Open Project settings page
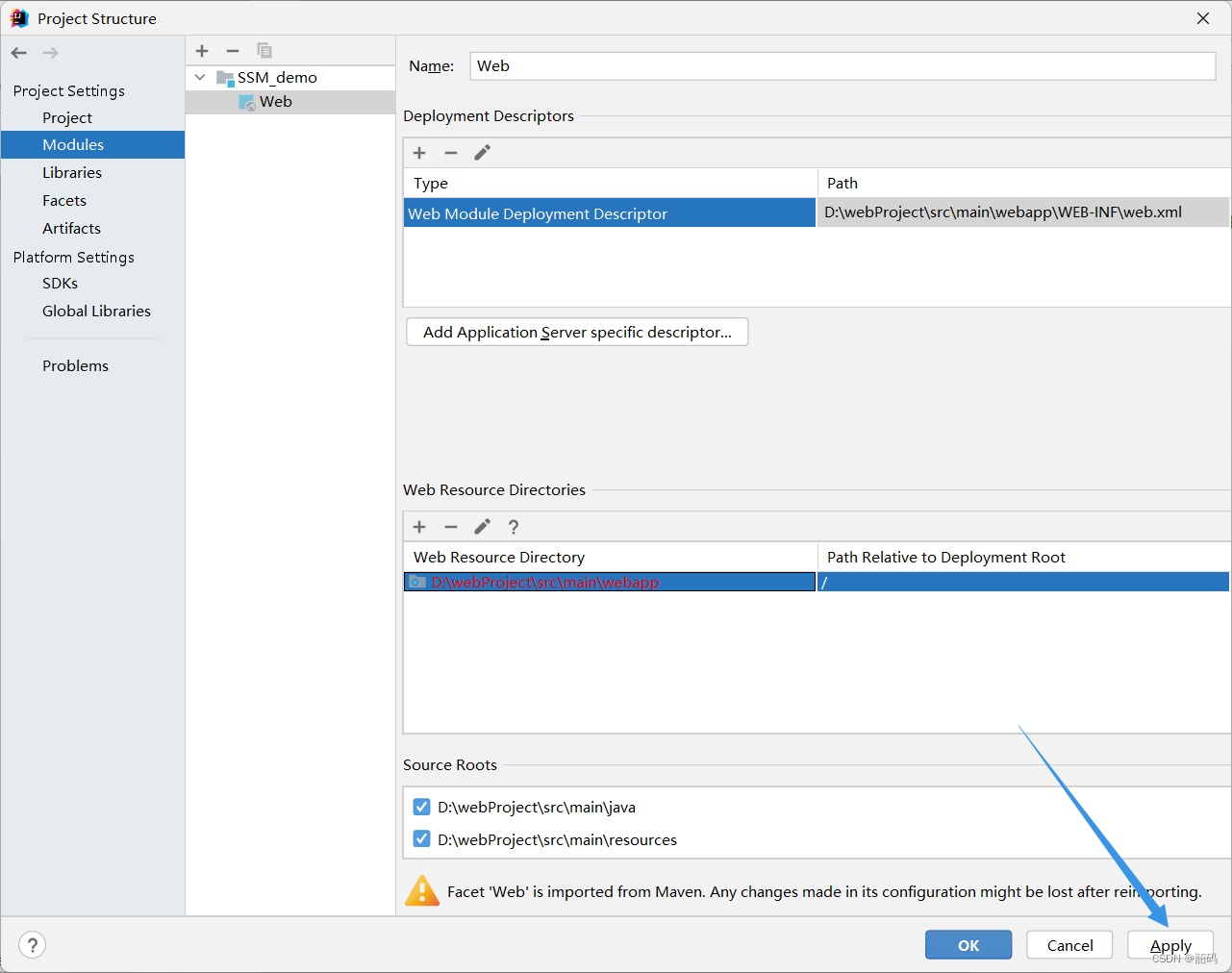1232x973 pixels. (67, 117)
